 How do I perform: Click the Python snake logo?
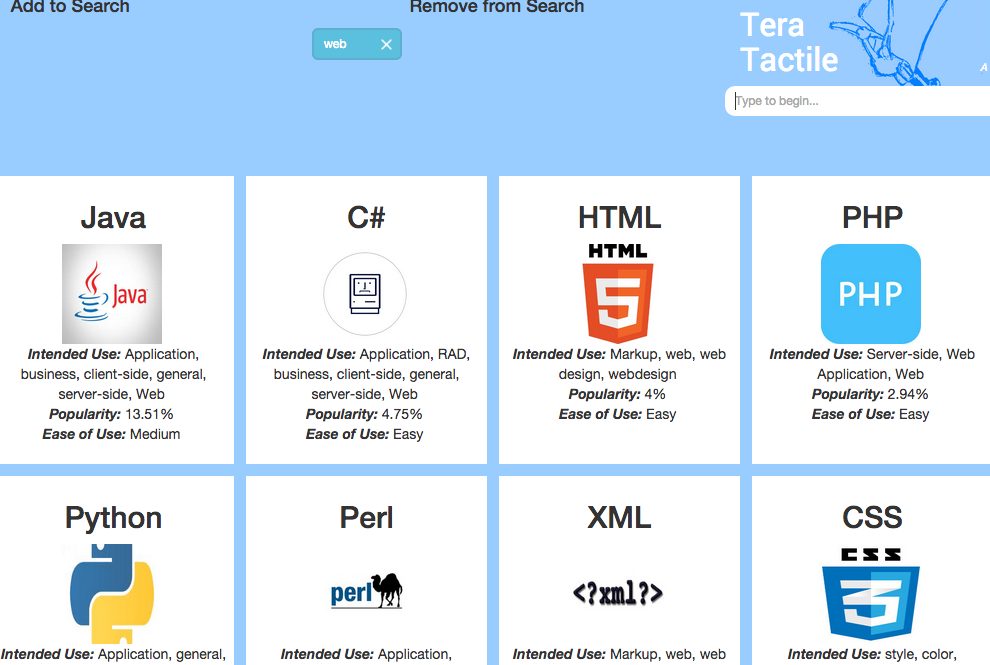(x=112, y=594)
